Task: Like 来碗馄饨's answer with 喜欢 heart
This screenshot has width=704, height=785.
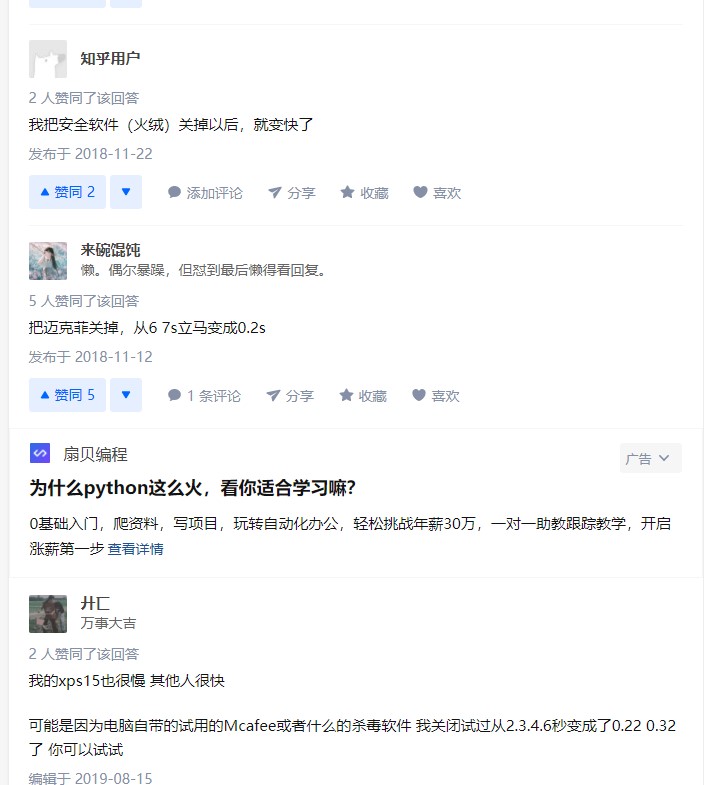Action: point(436,396)
